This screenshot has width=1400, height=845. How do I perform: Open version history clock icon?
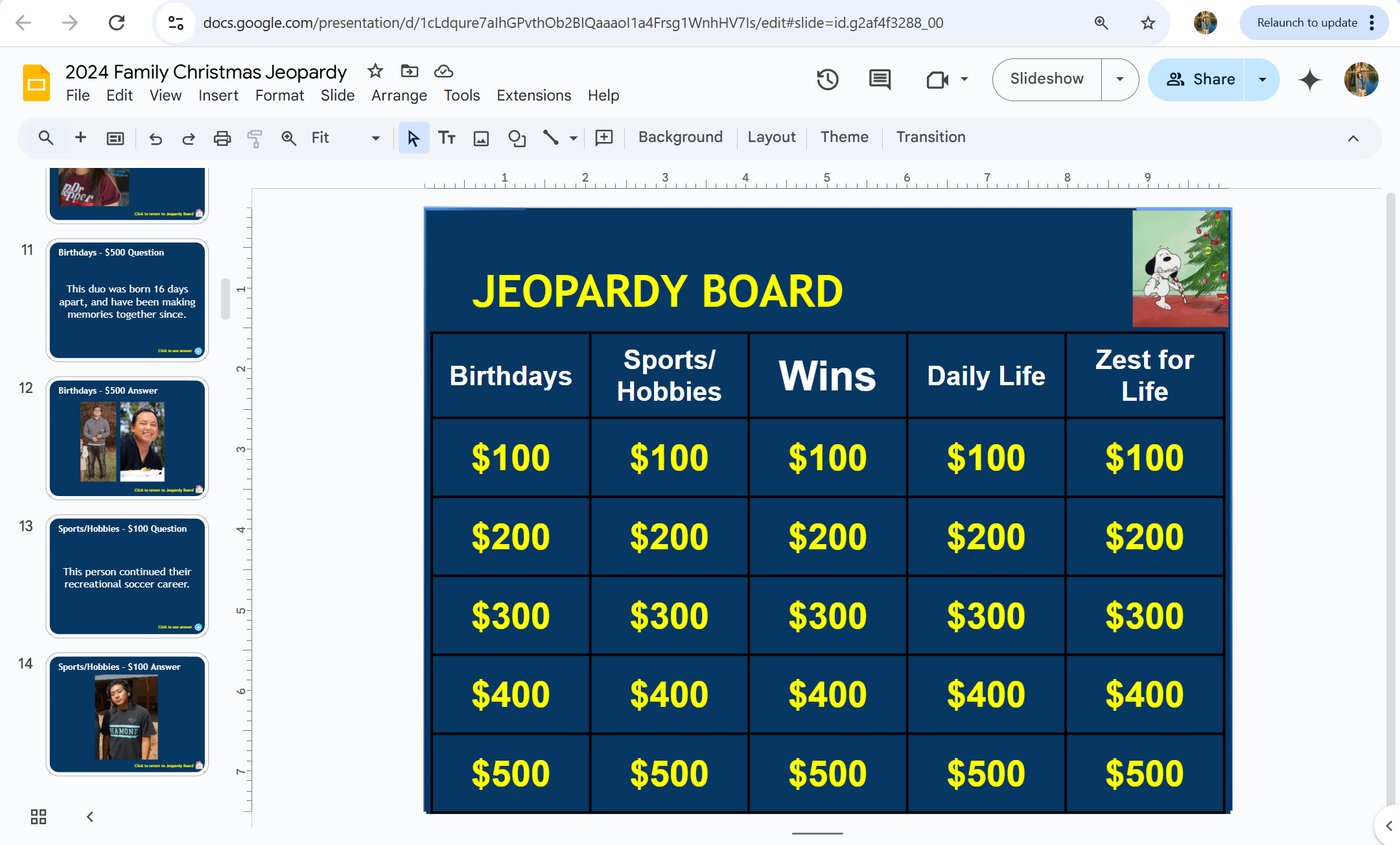(828, 80)
